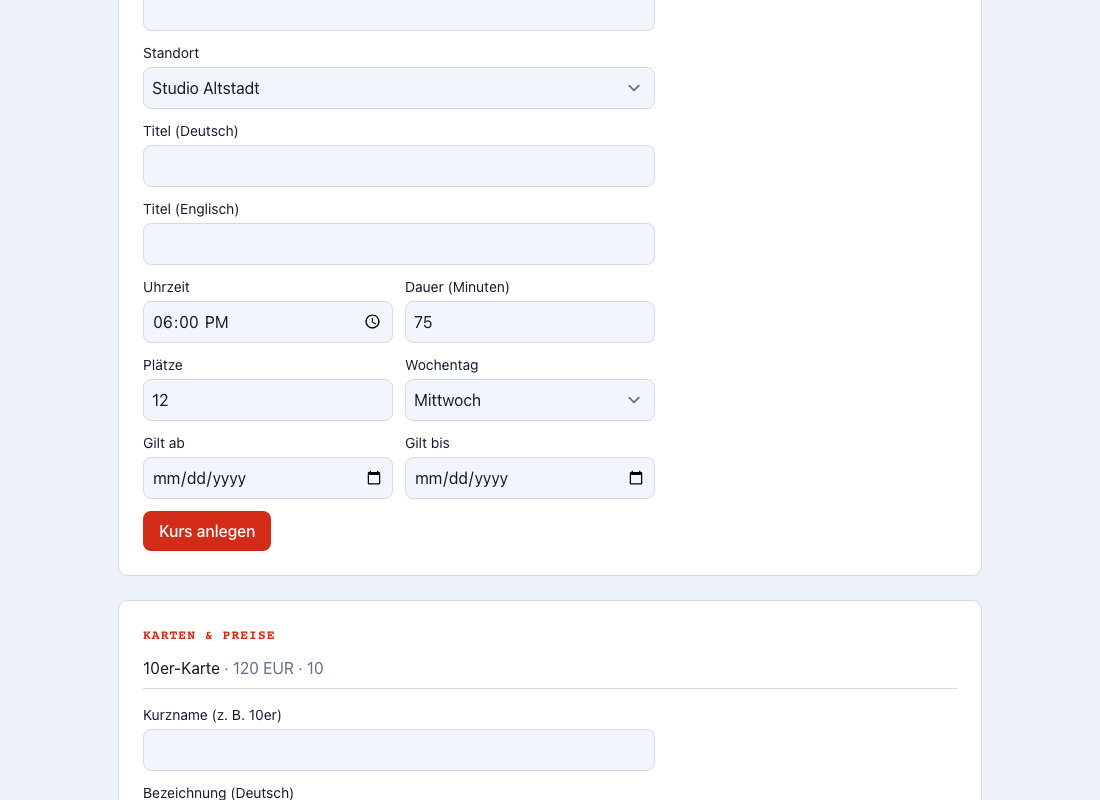Click the Dauer (Minuten) label
This screenshot has height=800, width=1100.
pos(457,287)
